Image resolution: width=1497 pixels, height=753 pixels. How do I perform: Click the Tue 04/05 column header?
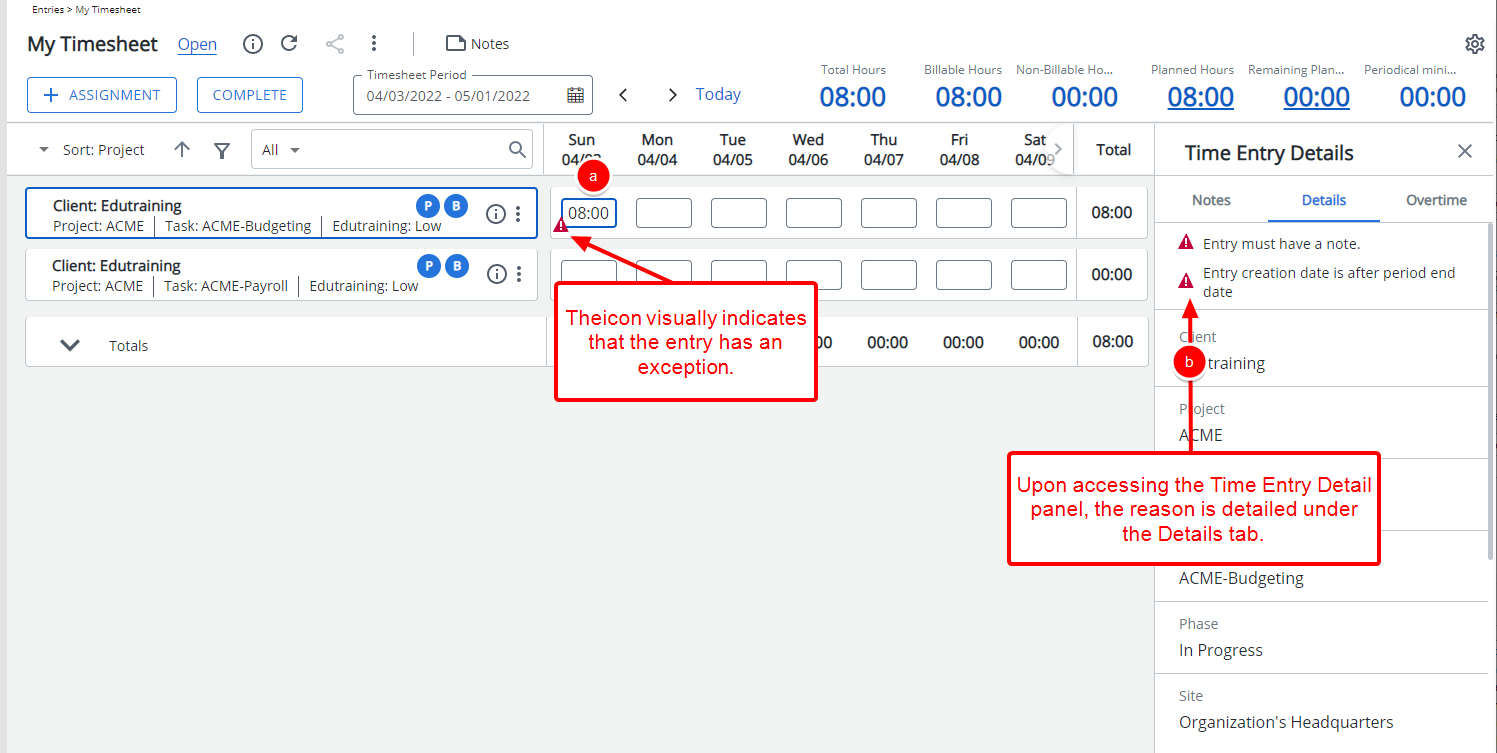[733, 149]
